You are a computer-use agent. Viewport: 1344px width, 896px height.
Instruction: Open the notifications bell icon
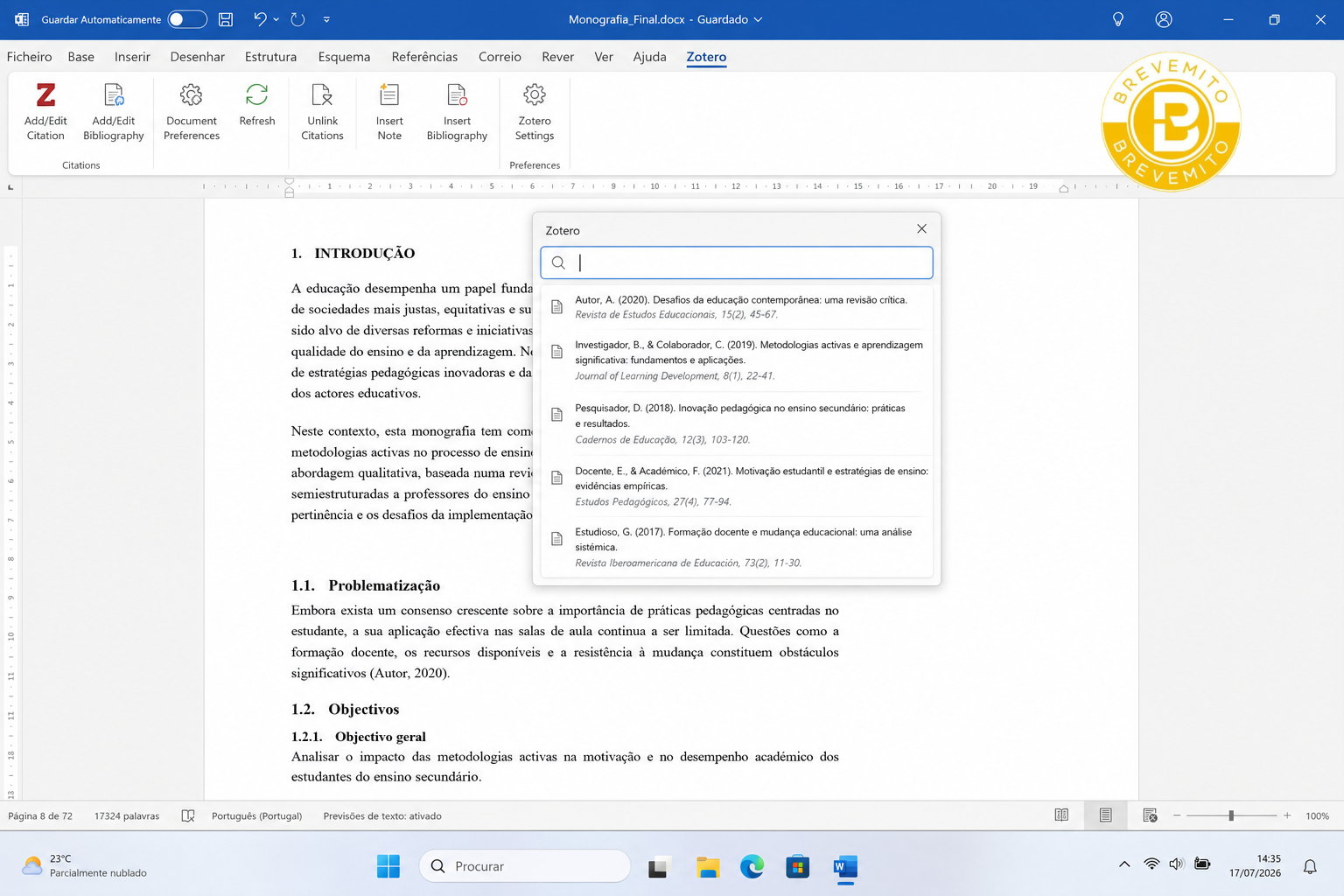click(x=1310, y=866)
